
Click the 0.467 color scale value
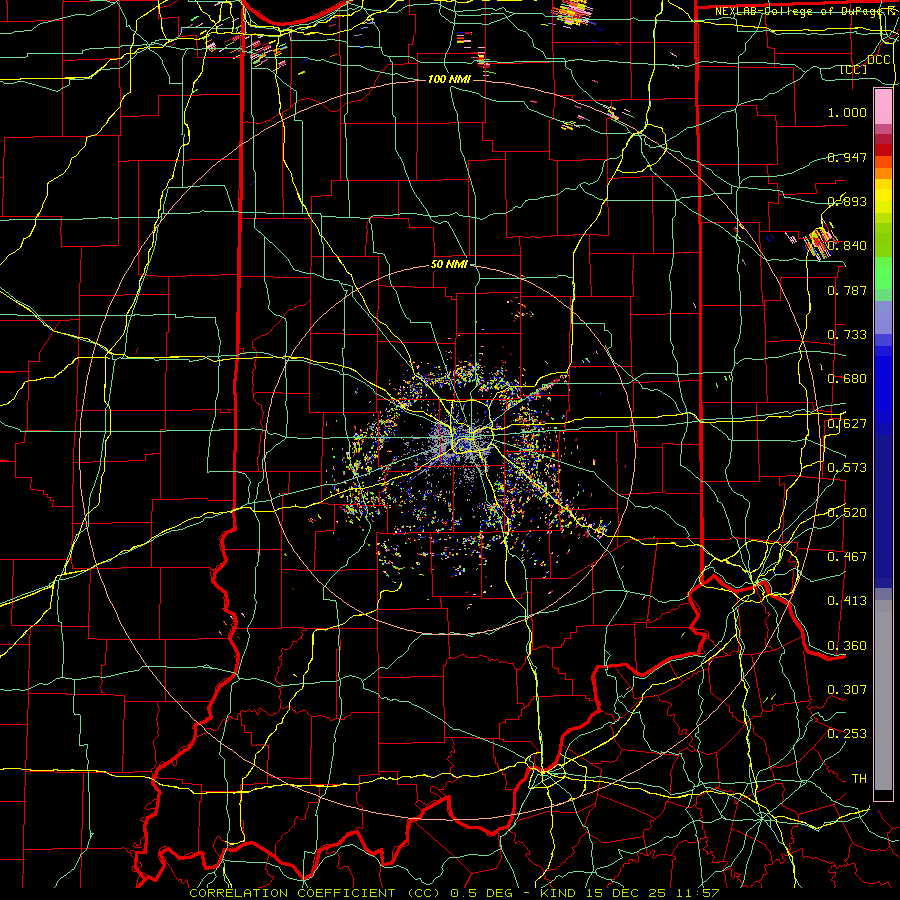(x=847, y=557)
